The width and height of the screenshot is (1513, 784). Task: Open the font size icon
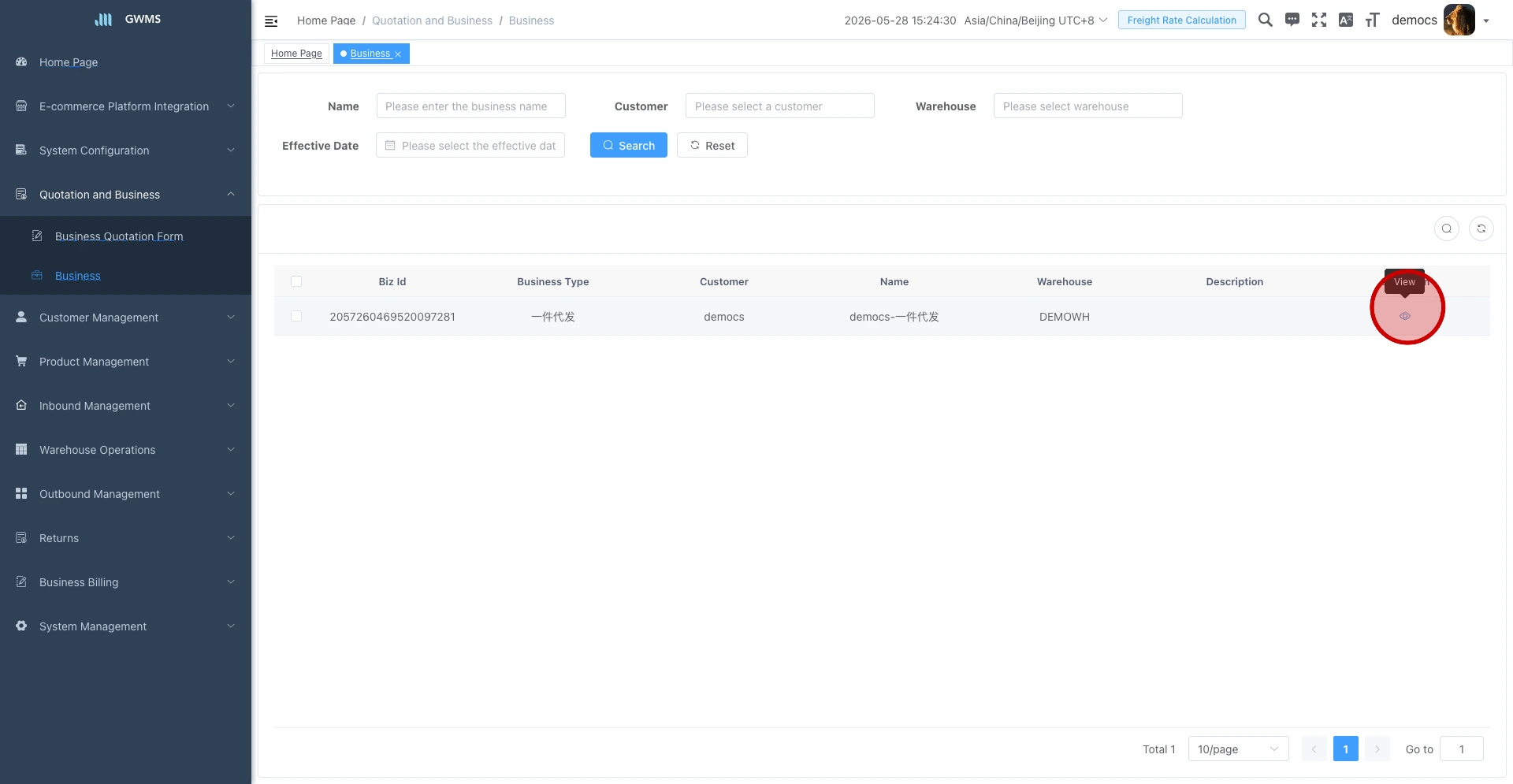[x=1372, y=20]
